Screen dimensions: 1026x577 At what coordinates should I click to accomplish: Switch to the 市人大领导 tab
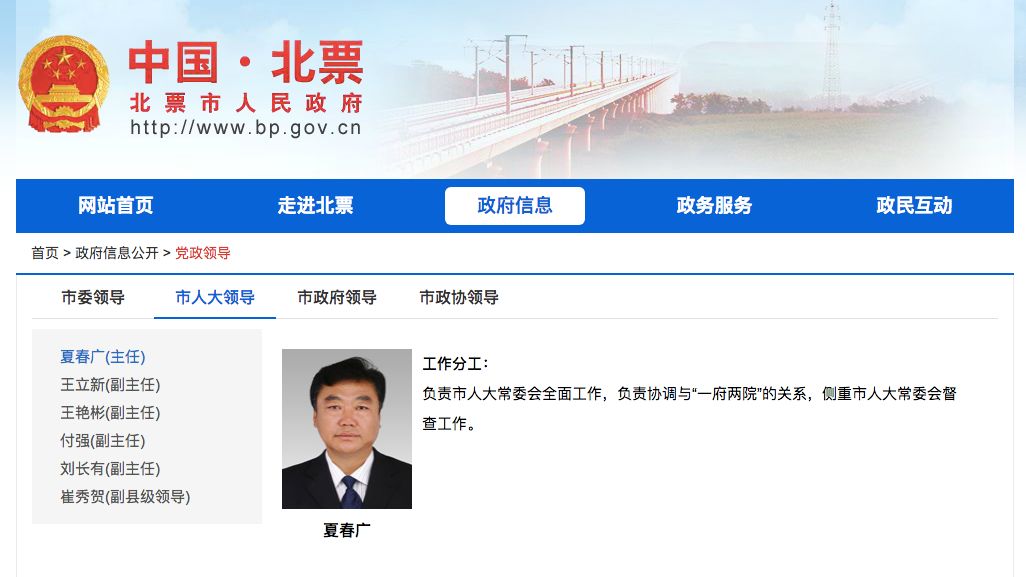click(215, 298)
